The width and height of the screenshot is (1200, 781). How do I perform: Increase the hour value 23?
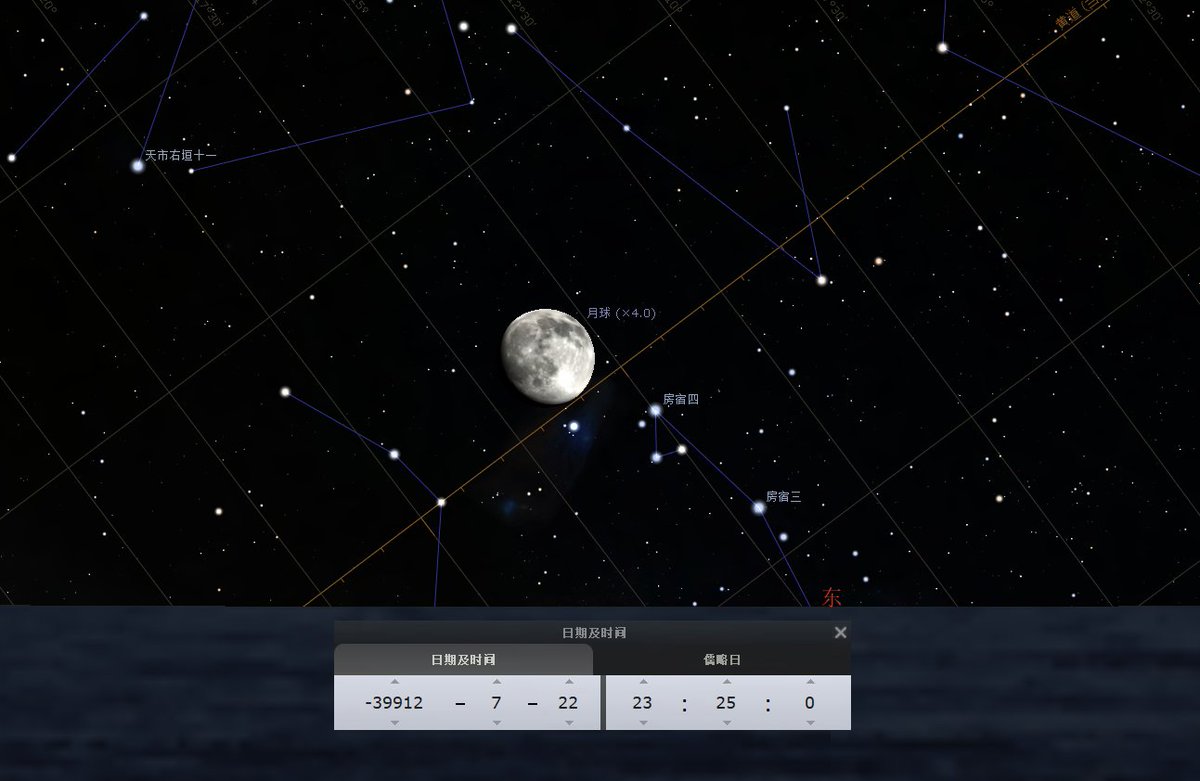click(x=642, y=682)
